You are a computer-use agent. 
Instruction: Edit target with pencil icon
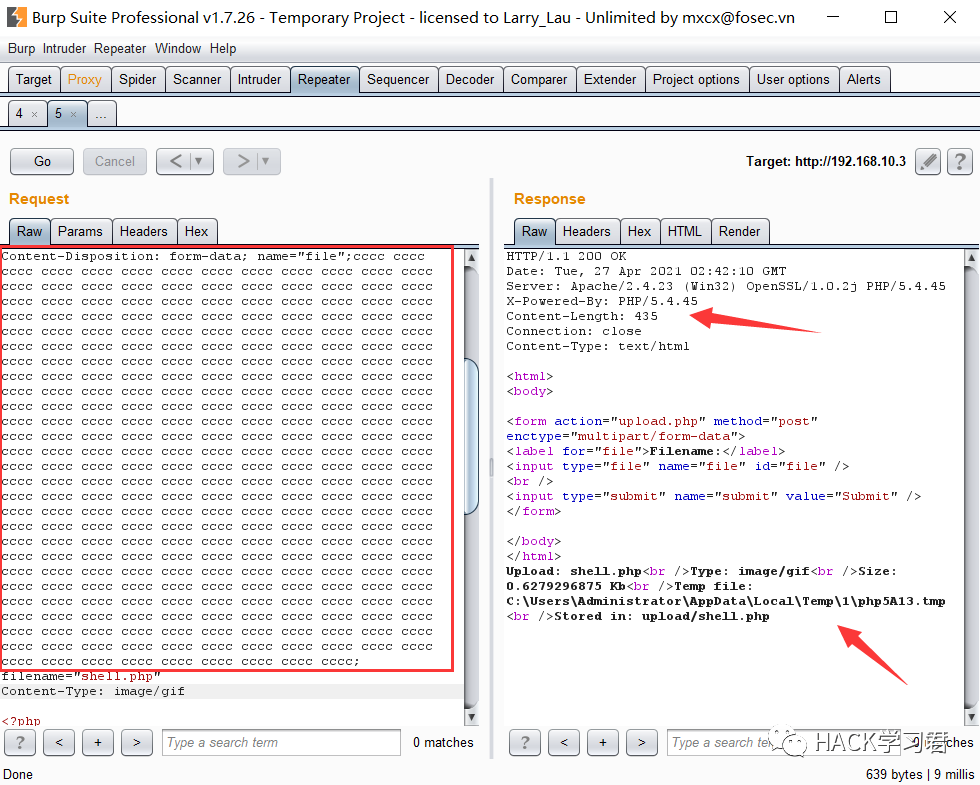[x=928, y=162]
